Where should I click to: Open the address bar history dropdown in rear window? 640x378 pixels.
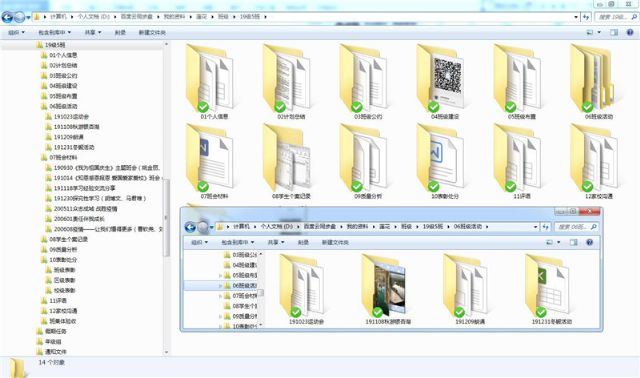[x=576, y=17]
